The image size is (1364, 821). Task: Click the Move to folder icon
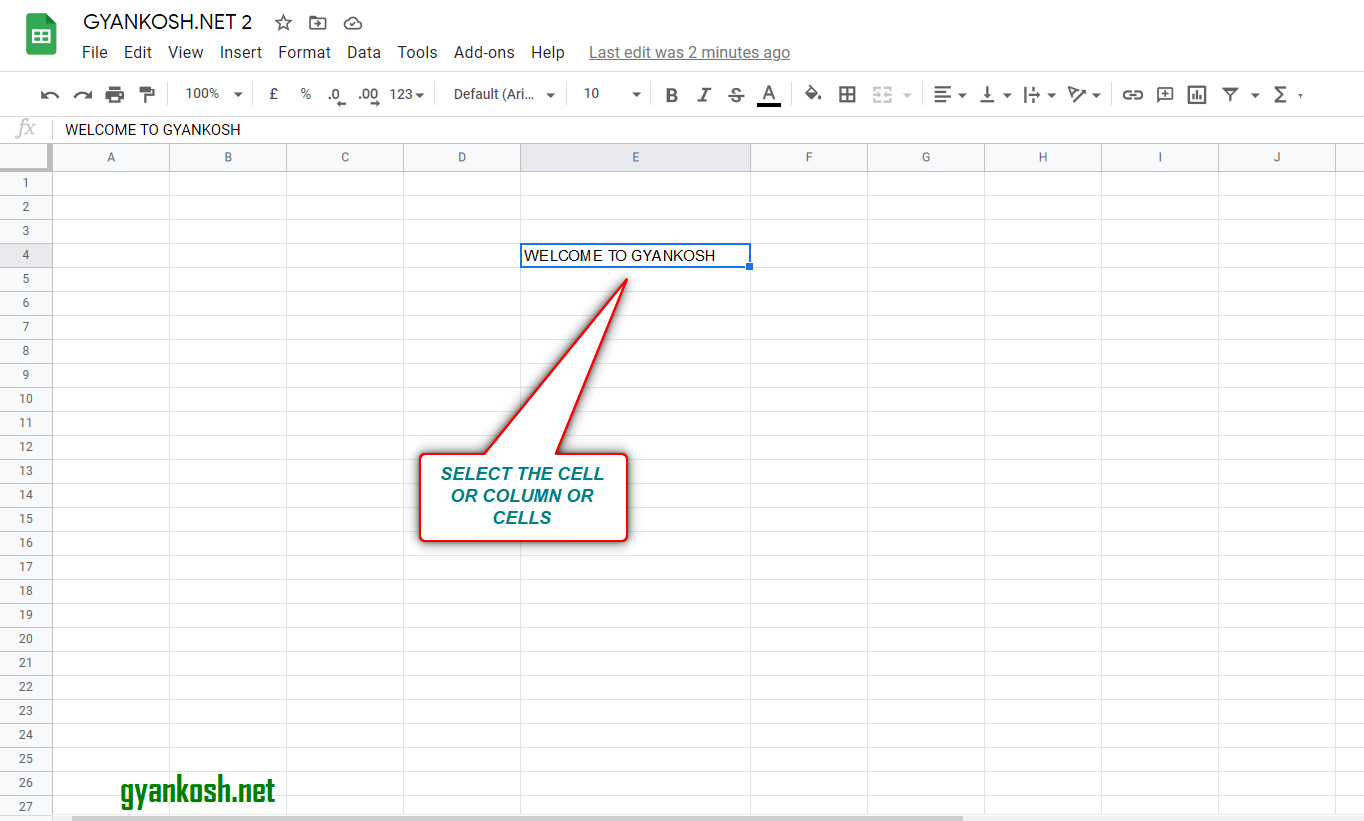pos(318,22)
